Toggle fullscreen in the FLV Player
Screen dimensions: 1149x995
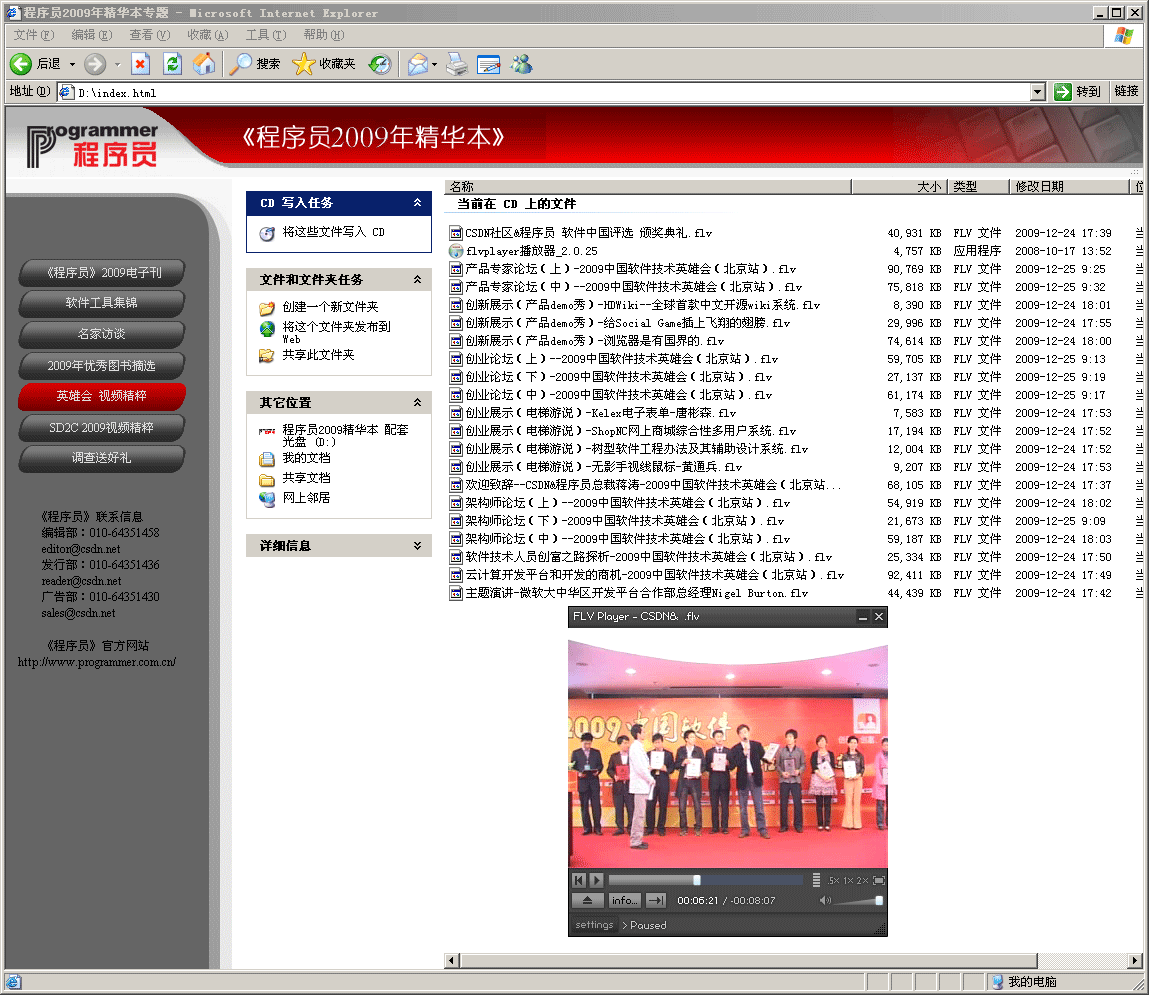tap(879, 880)
